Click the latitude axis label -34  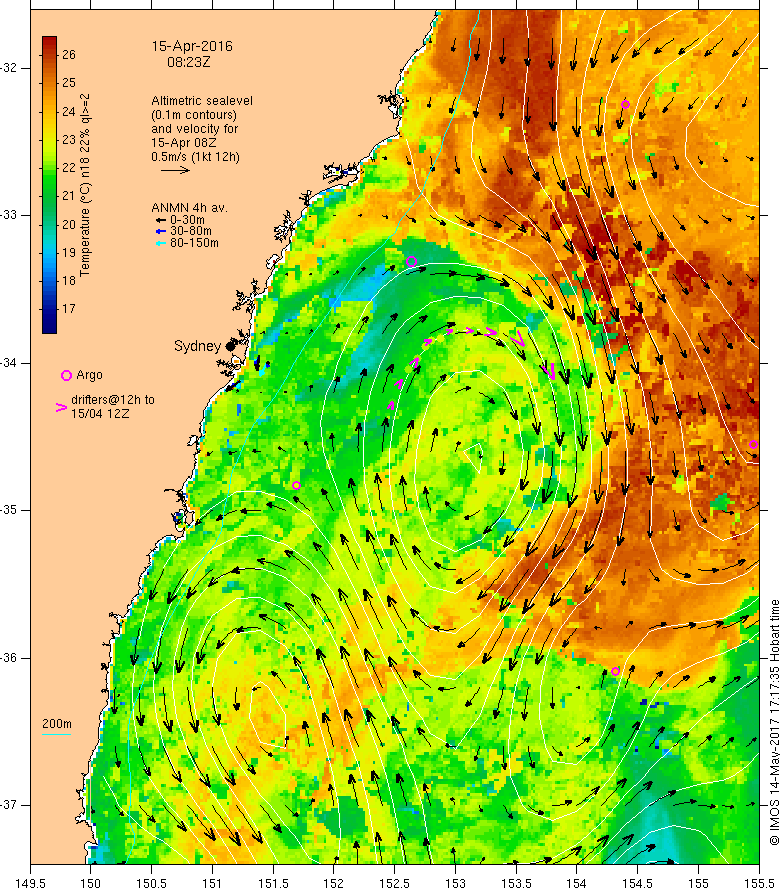(9, 363)
